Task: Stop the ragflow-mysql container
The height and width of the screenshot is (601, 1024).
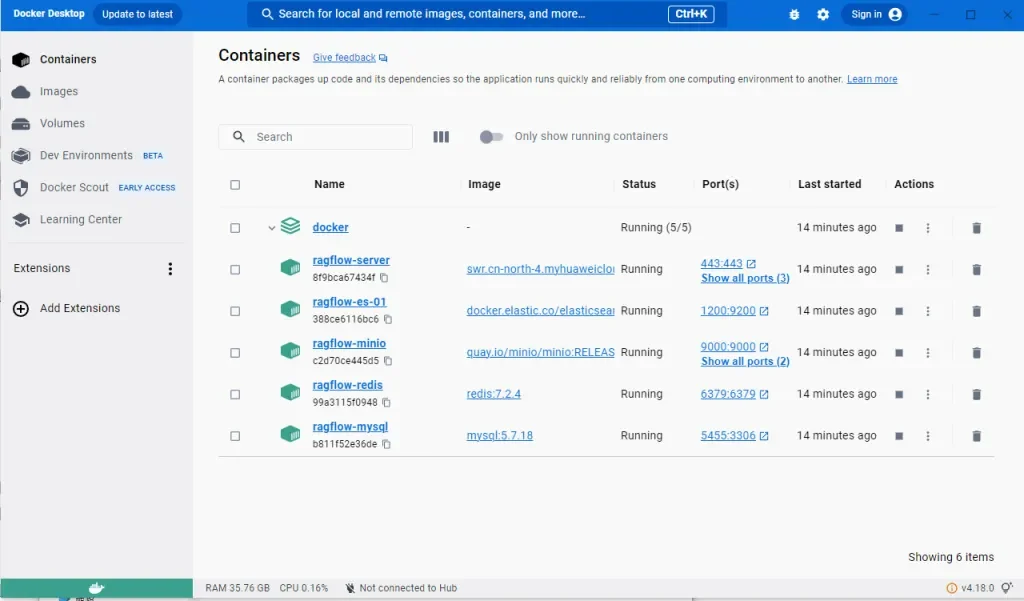Action: [899, 436]
